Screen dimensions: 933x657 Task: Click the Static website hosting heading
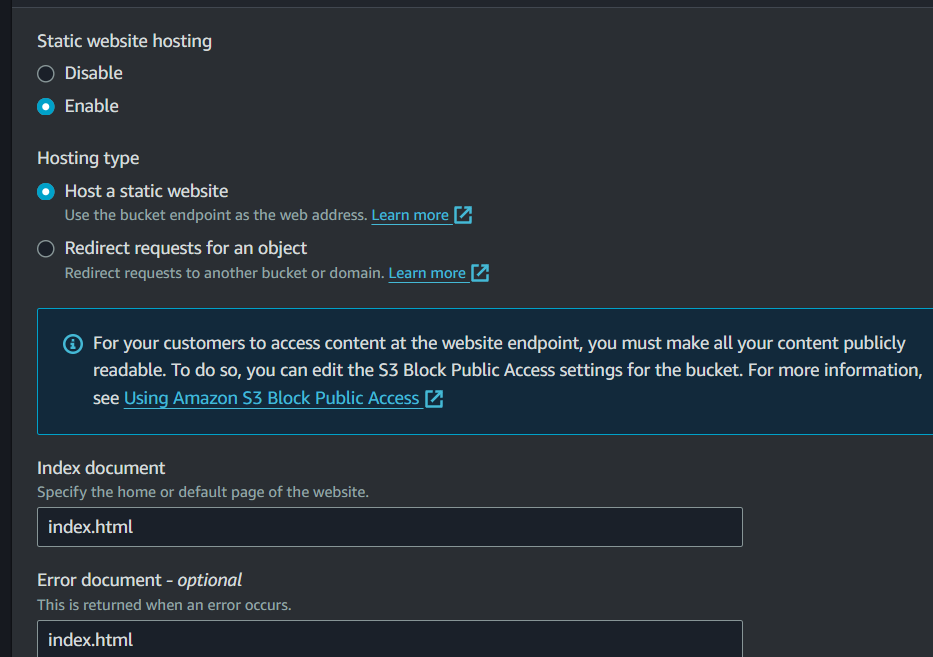click(124, 41)
